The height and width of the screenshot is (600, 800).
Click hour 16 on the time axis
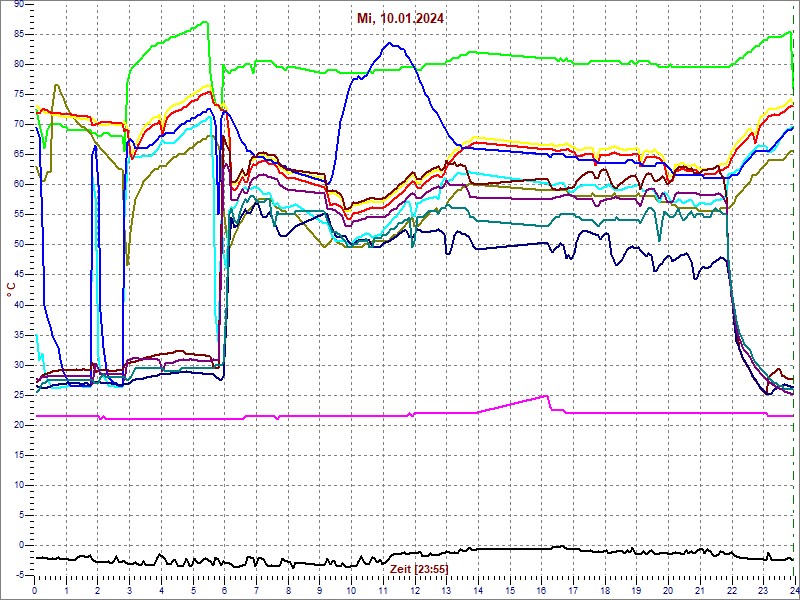click(541, 590)
